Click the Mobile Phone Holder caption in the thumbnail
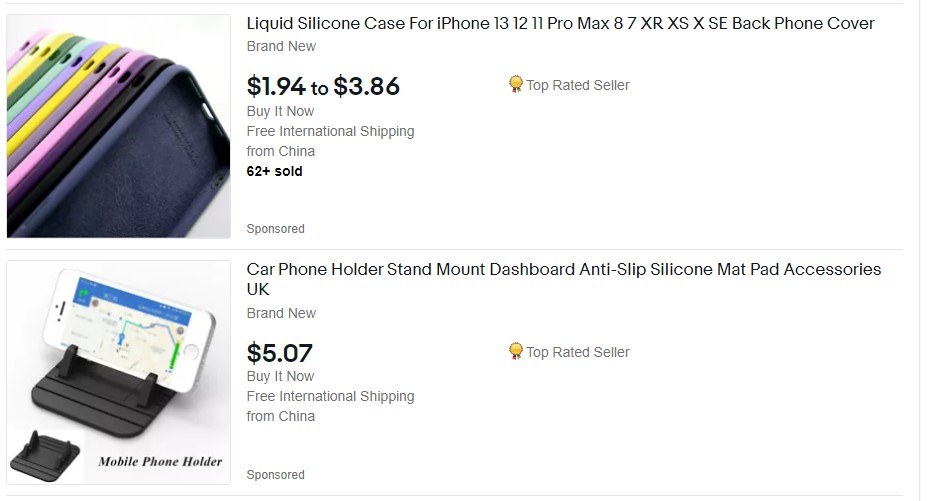Viewport: 928px width, 501px height. tap(160, 462)
